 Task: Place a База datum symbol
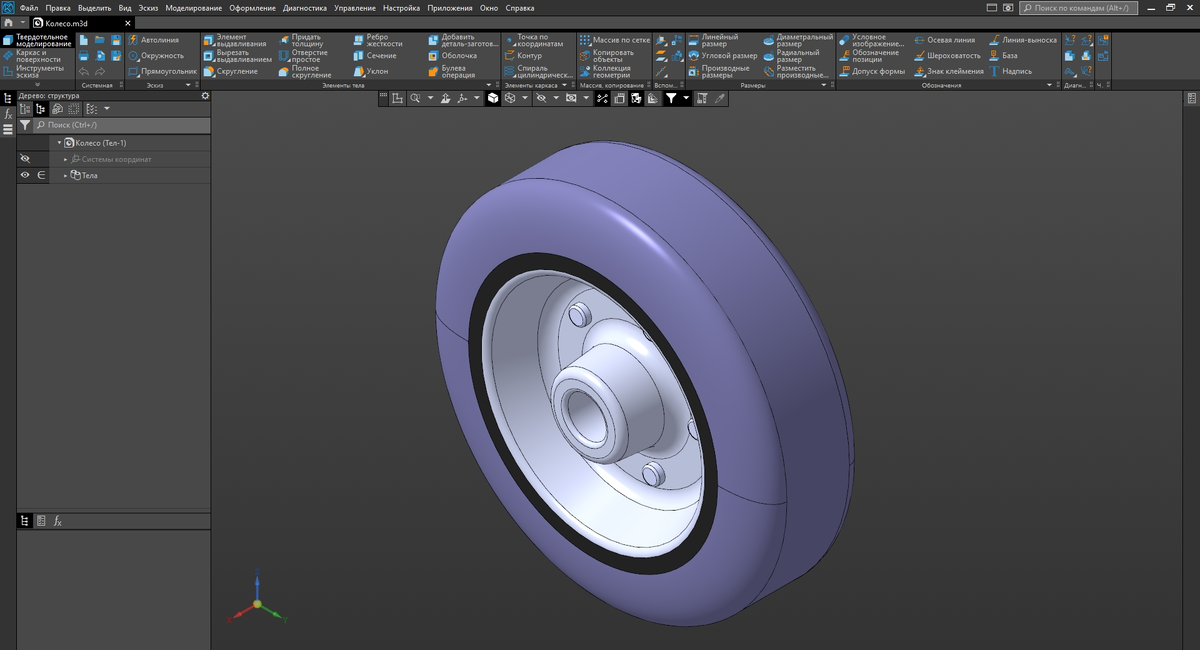point(1002,56)
